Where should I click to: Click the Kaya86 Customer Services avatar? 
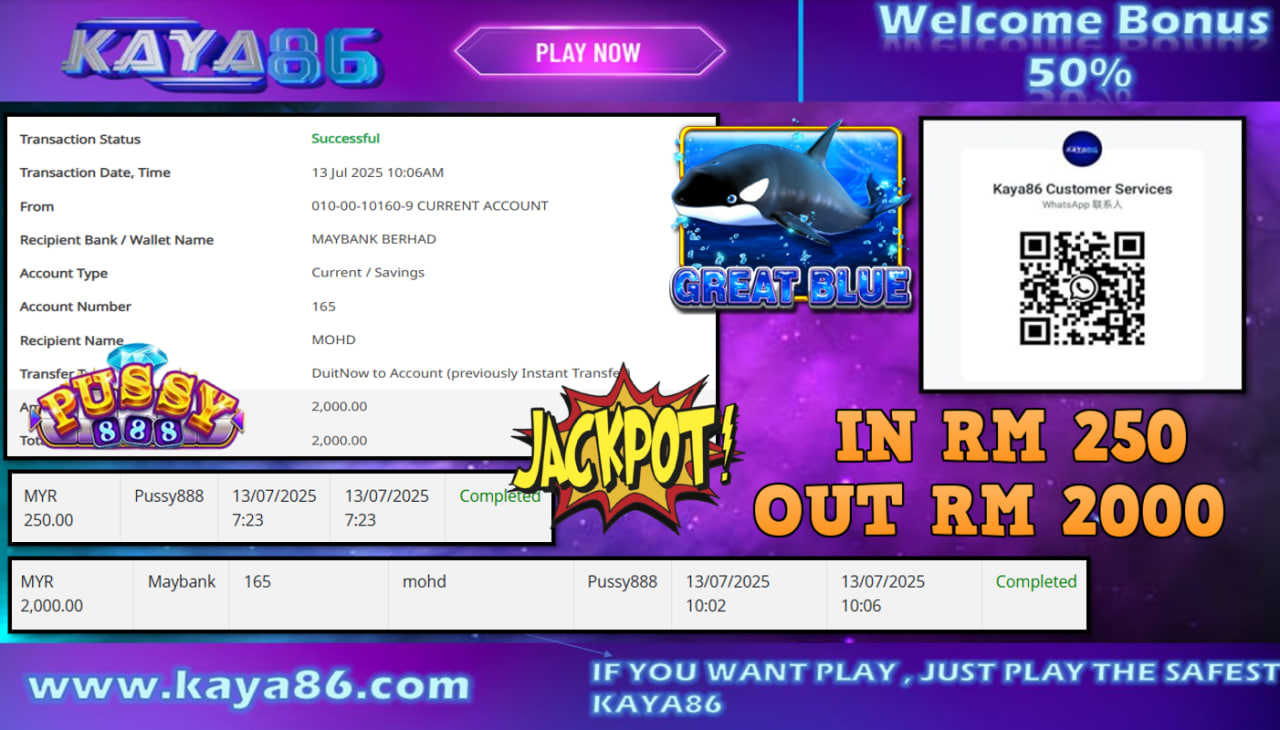pyautogui.click(x=1082, y=150)
